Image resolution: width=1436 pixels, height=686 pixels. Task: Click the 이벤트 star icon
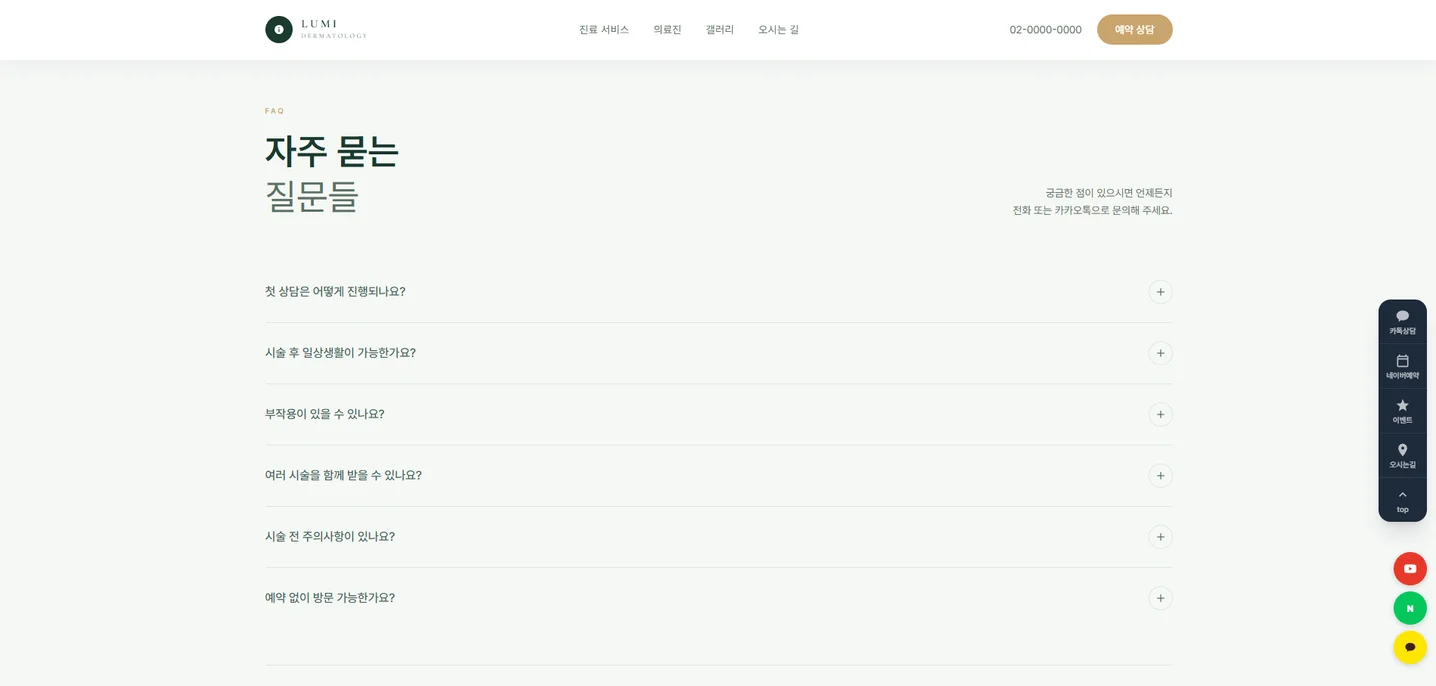(x=1402, y=405)
